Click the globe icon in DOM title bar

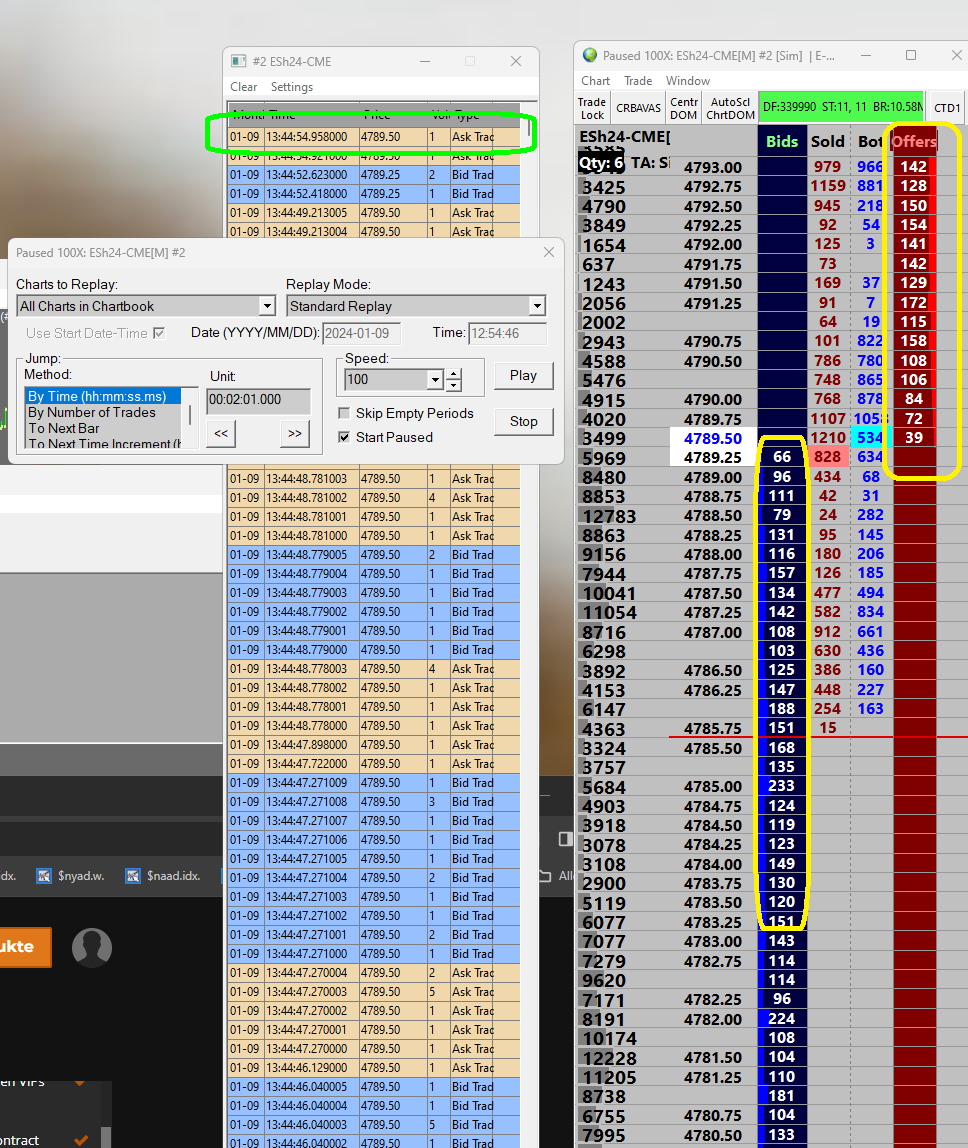coord(589,55)
